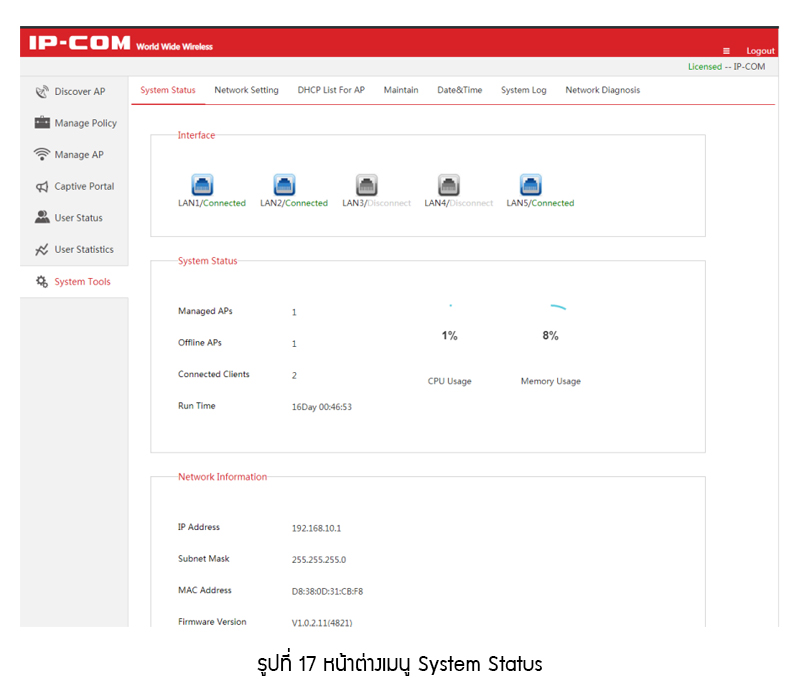View the System Log tab
800x700 pixels.
pyautogui.click(x=523, y=90)
